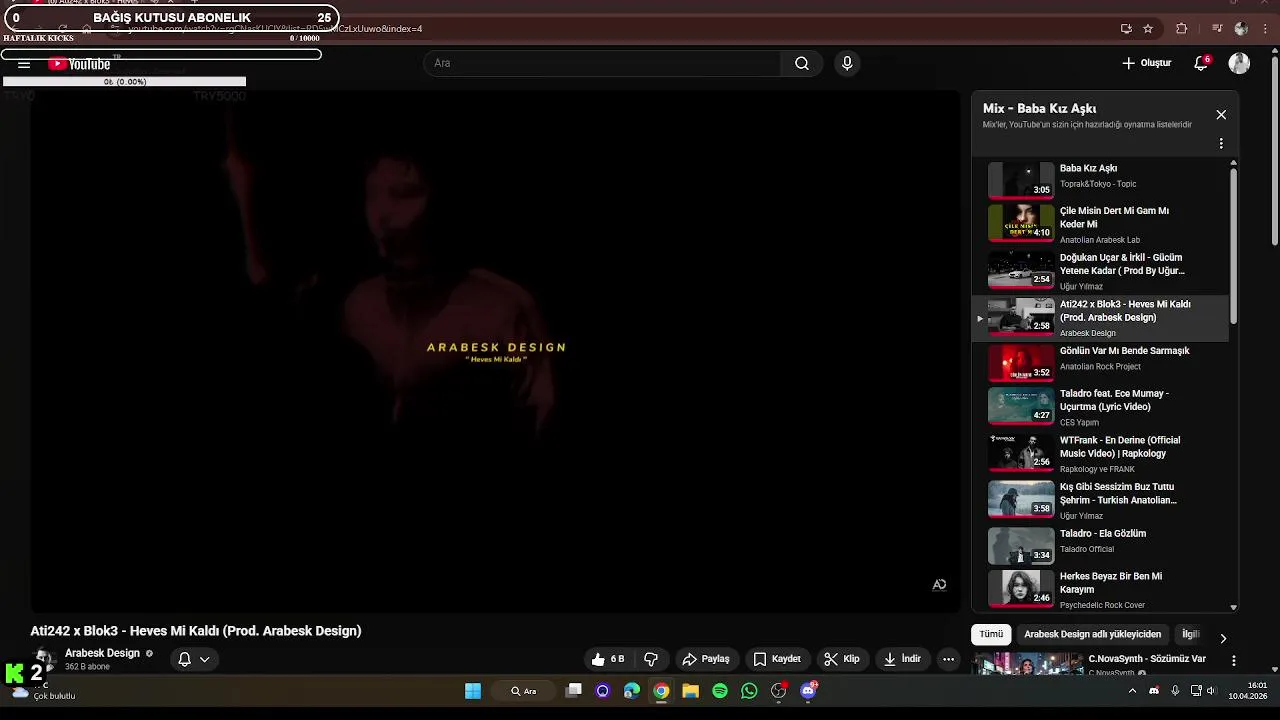1280x720 pixels.
Task: Click the search magnifier button
Action: point(802,63)
